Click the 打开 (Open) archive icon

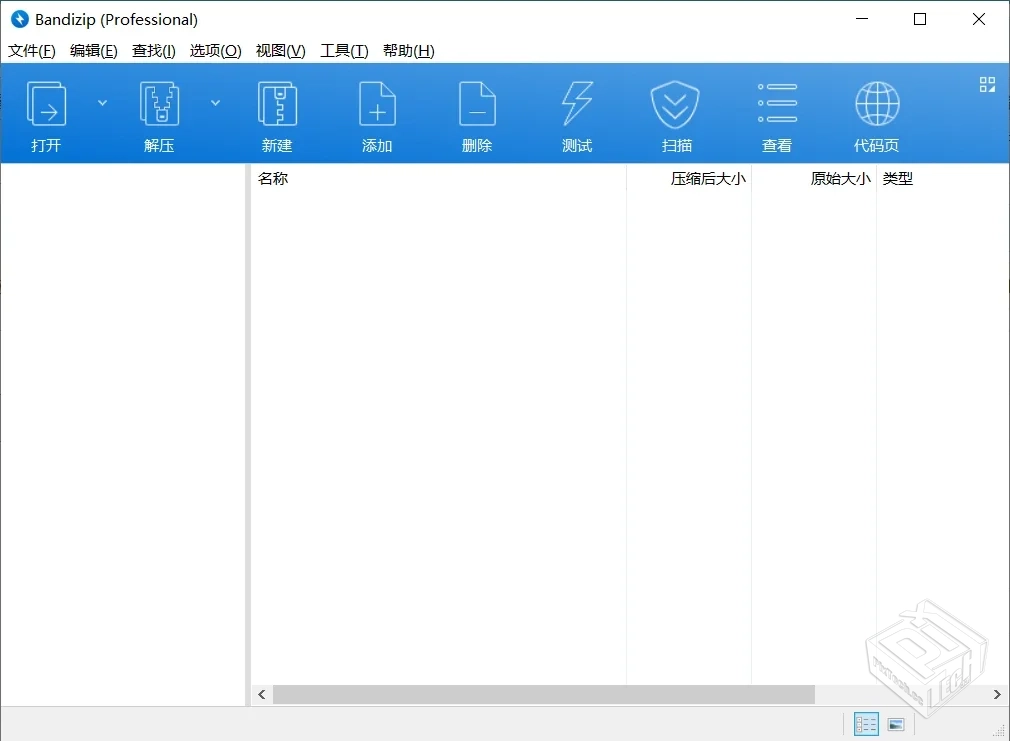point(46,105)
